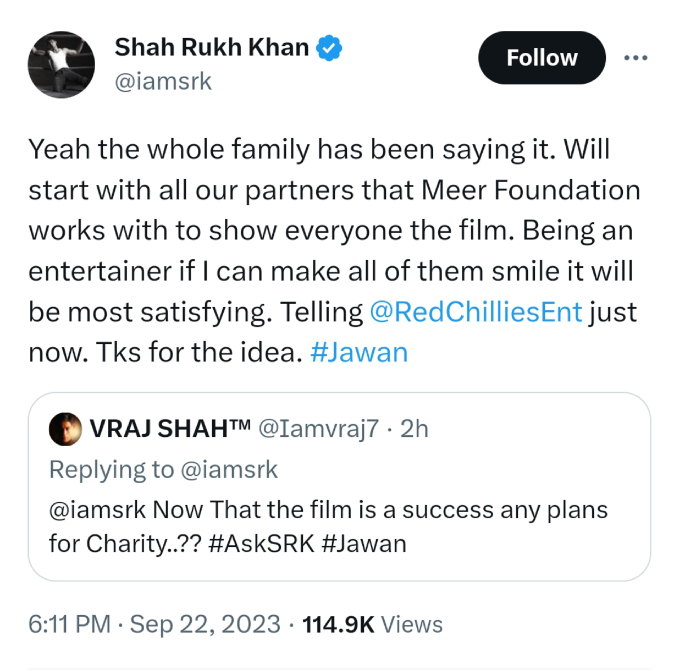Click the 6:11 PM · Sep 22, 2023 timestamp
The image size is (700, 670).
point(154,624)
